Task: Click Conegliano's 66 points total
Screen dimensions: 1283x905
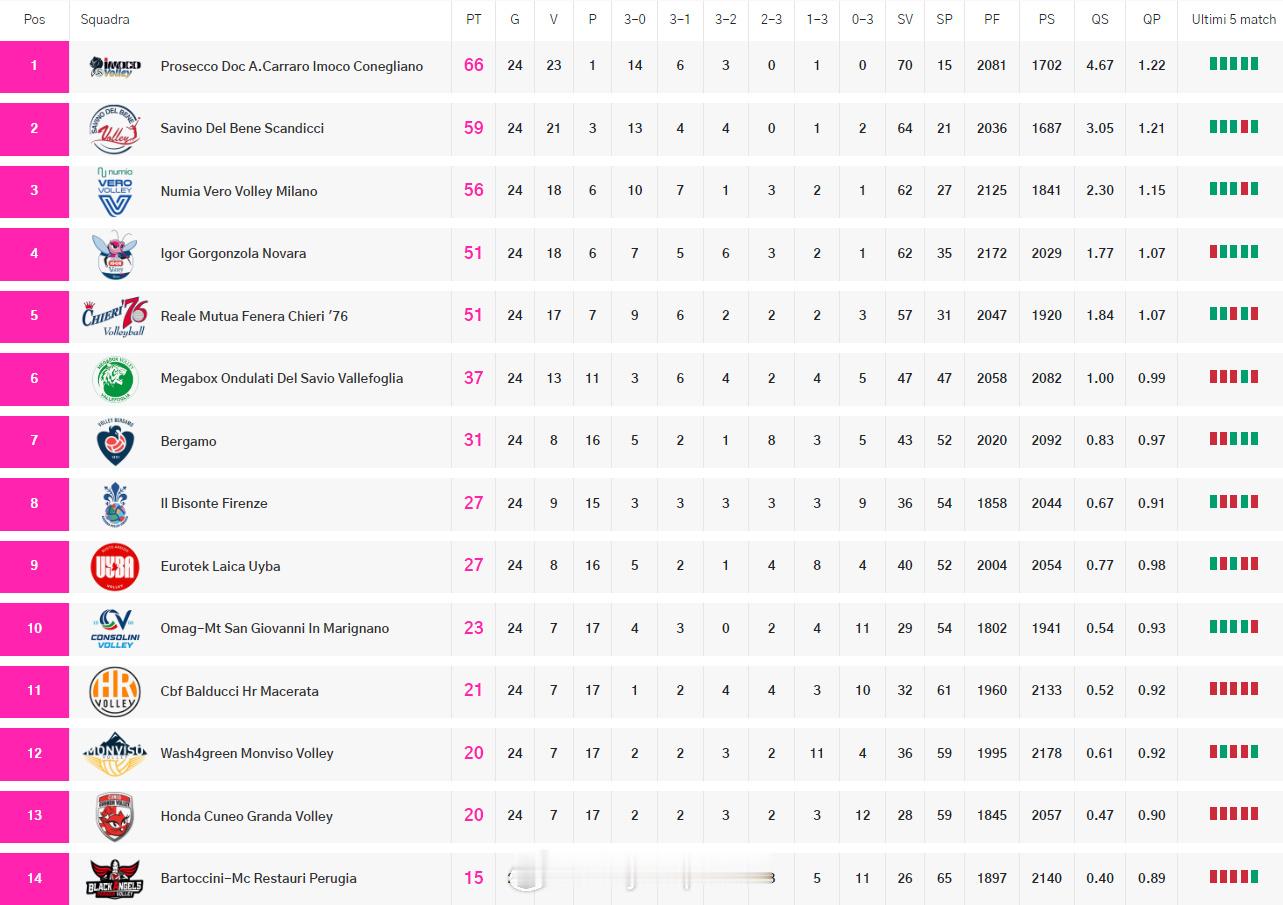Action: pyautogui.click(x=474, y=65)
